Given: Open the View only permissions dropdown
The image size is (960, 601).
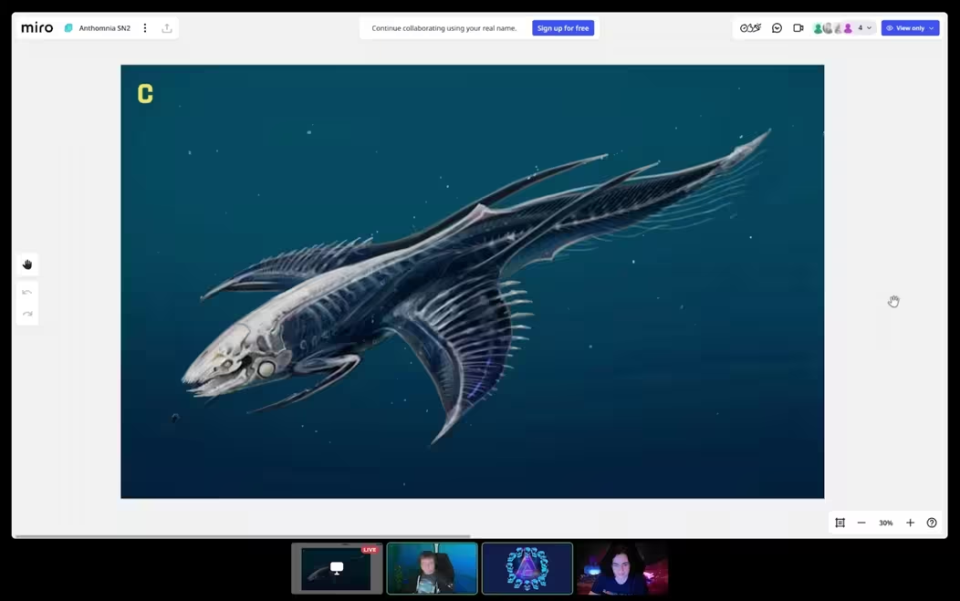Looking at the screenshot, I should [910, 28].
